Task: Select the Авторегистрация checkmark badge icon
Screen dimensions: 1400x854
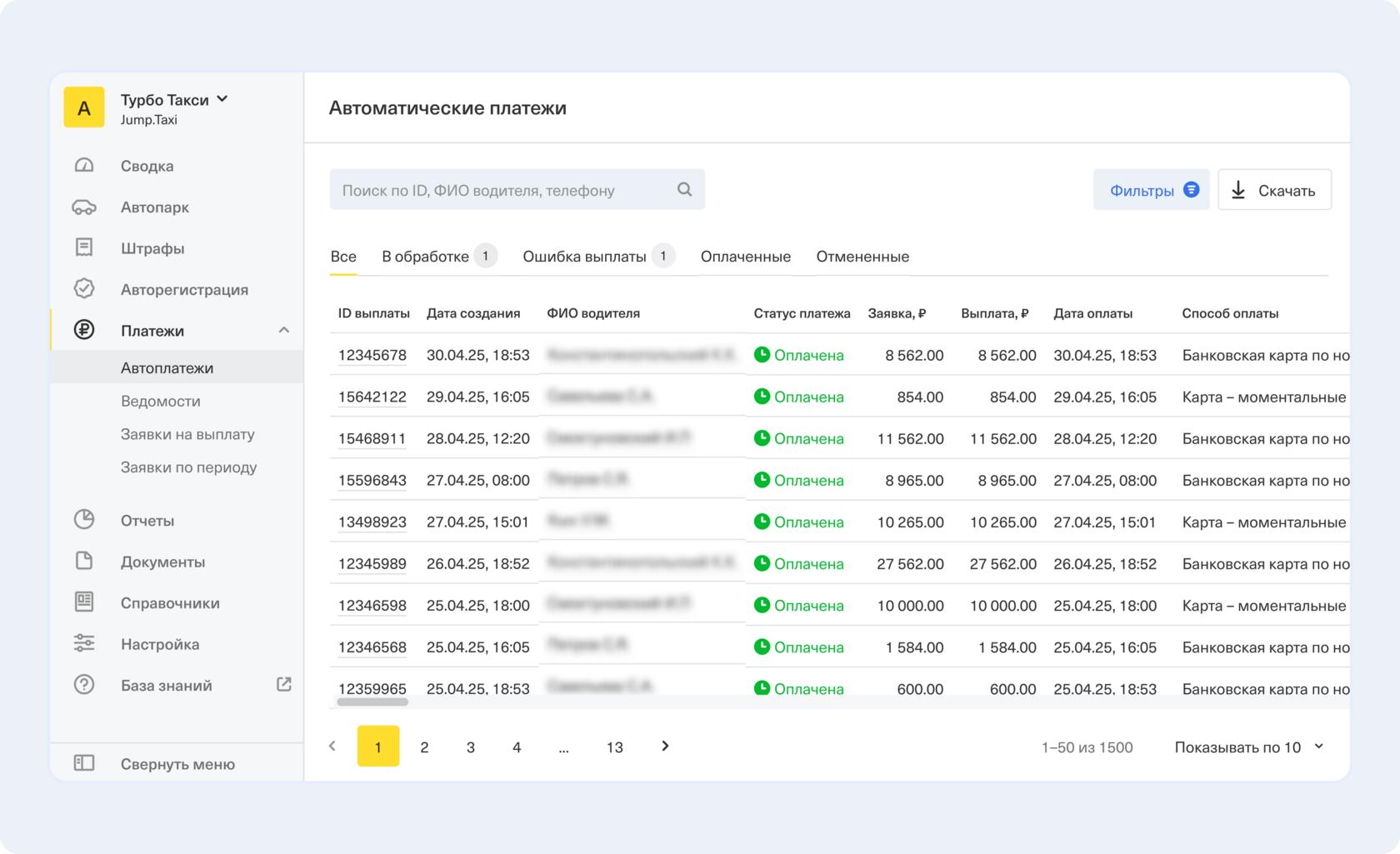Action: click(x=84, y=289)
